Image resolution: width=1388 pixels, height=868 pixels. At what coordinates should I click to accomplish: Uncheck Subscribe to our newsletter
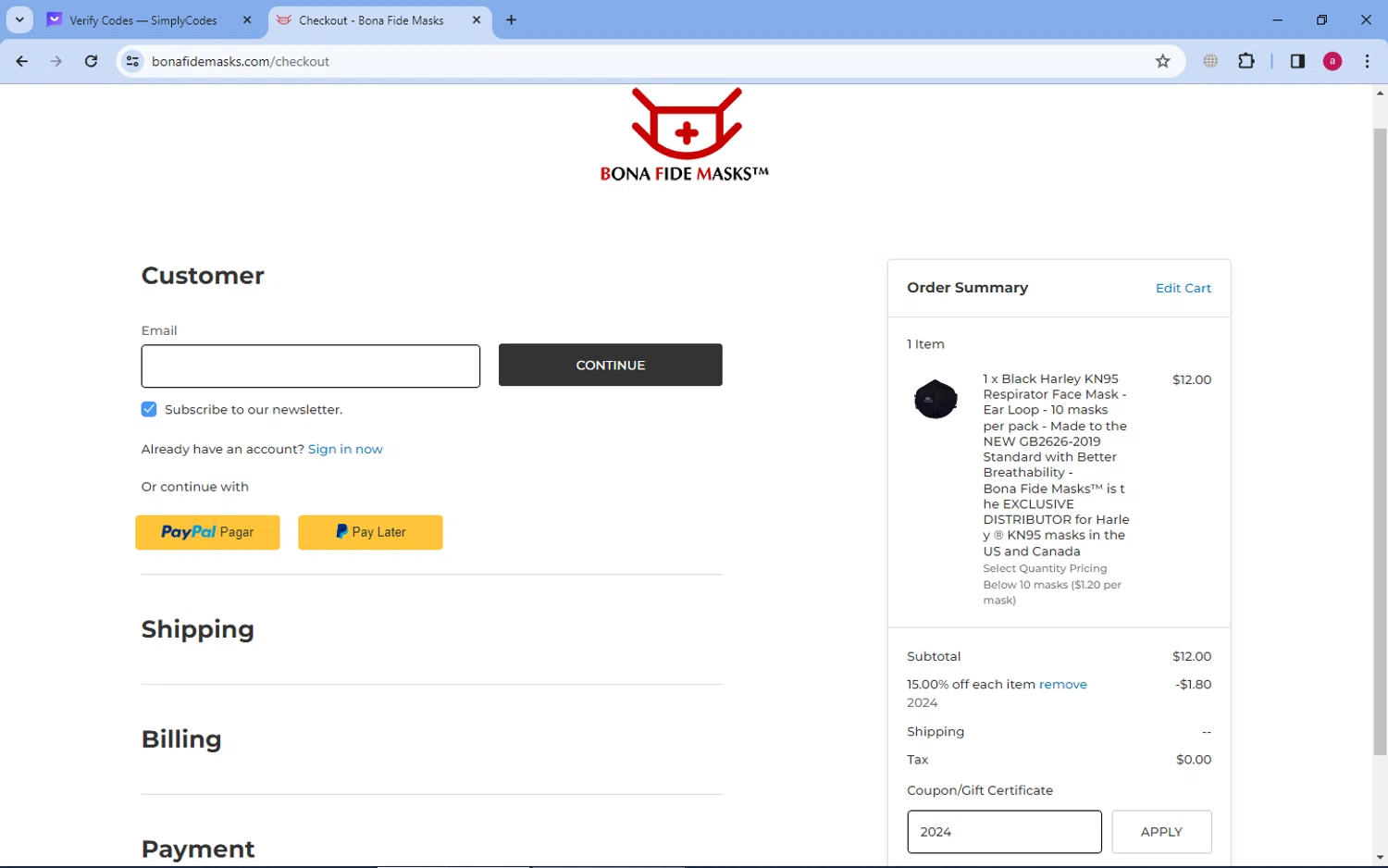[x=149, y=409]
